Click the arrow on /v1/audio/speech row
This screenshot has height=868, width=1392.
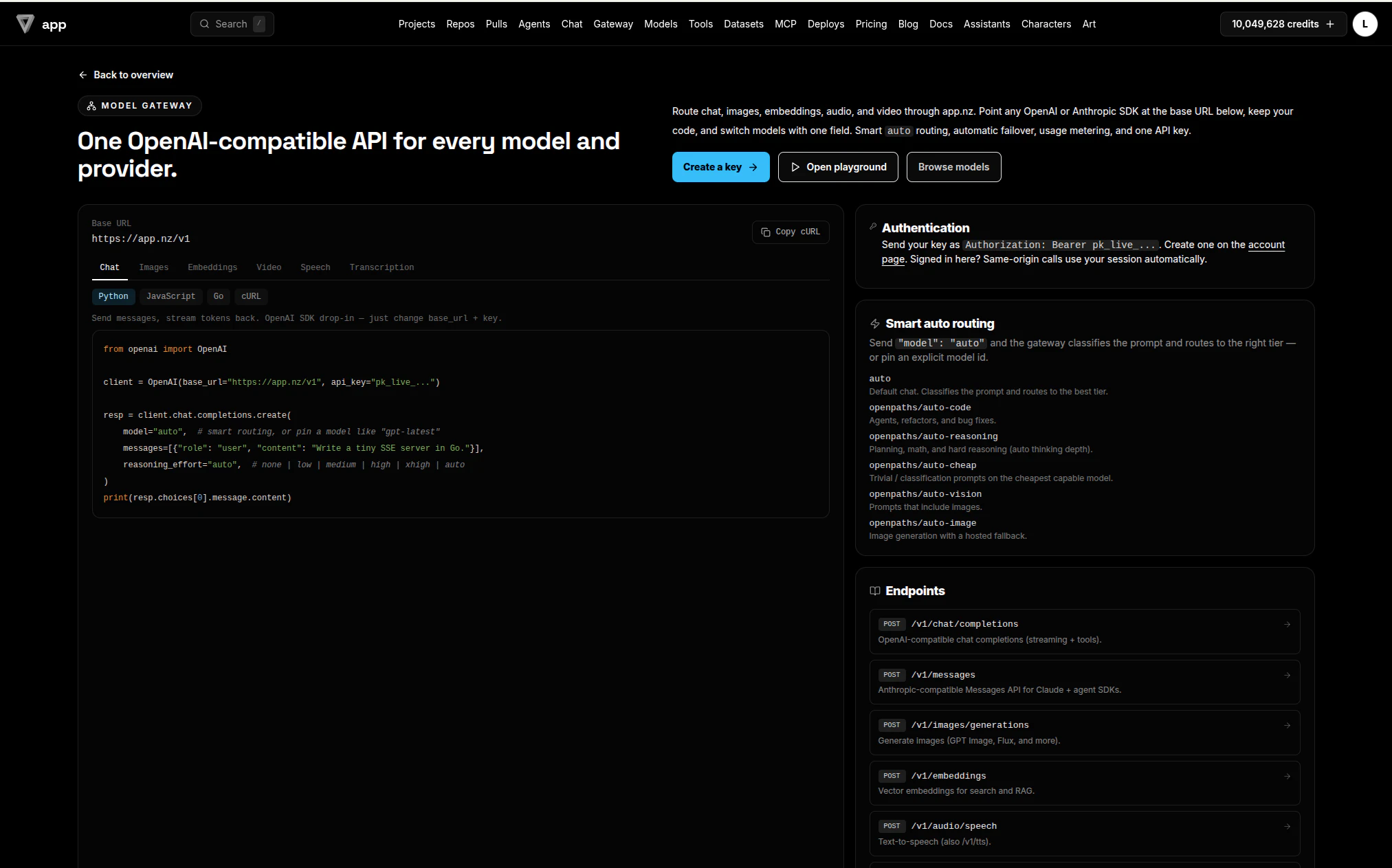1287,827
